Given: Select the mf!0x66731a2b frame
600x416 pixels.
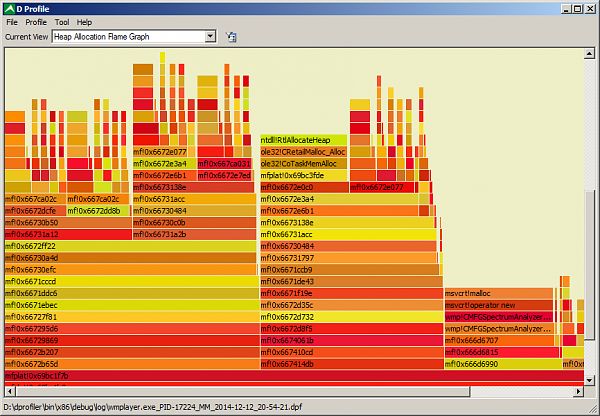Looking at the screenshot, I should [x=194, y=235].
